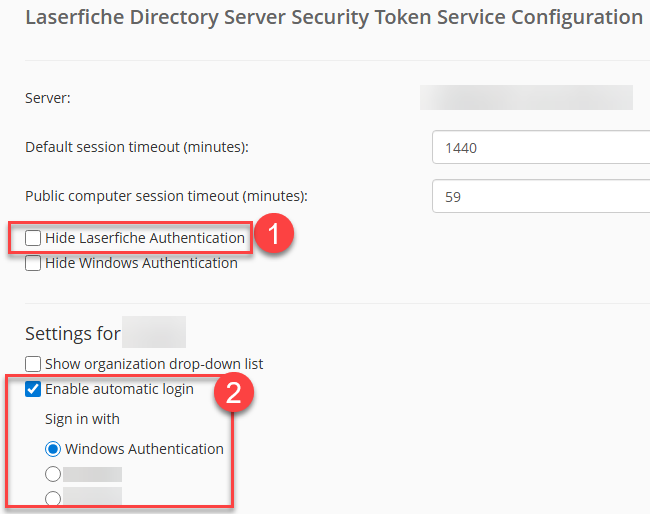
Task: Select the Windows Authentication radio button
Action: 53,449
